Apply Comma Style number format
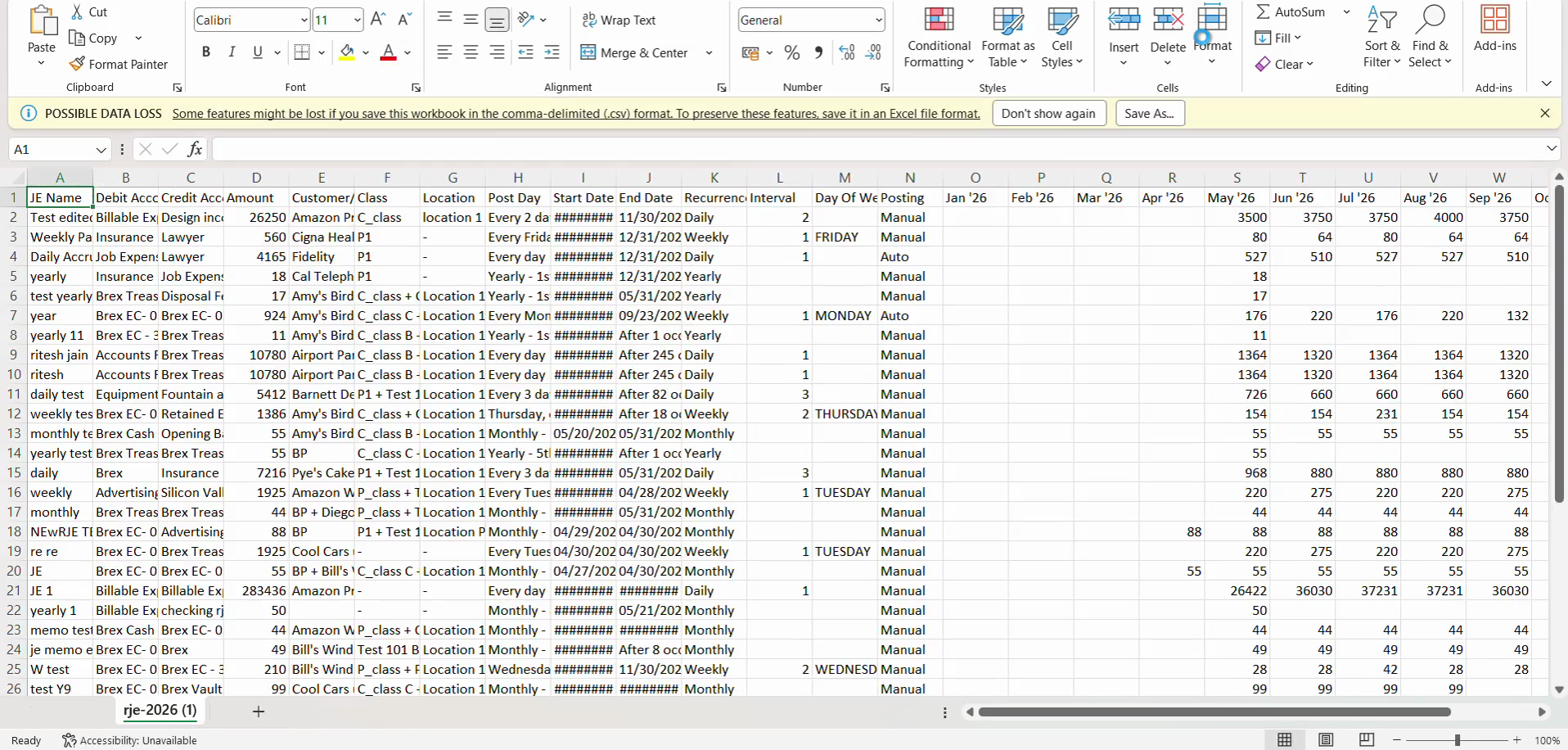The image size is (1568, 750). click(x=818, y=52)
